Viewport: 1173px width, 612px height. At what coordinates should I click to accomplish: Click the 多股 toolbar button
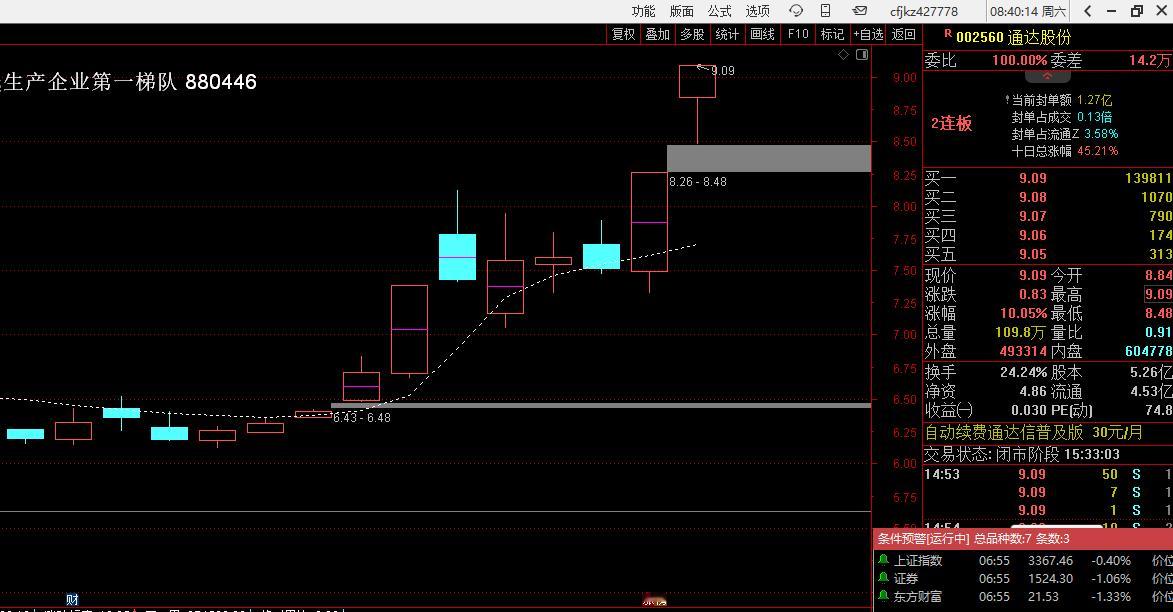click(692, 34)
